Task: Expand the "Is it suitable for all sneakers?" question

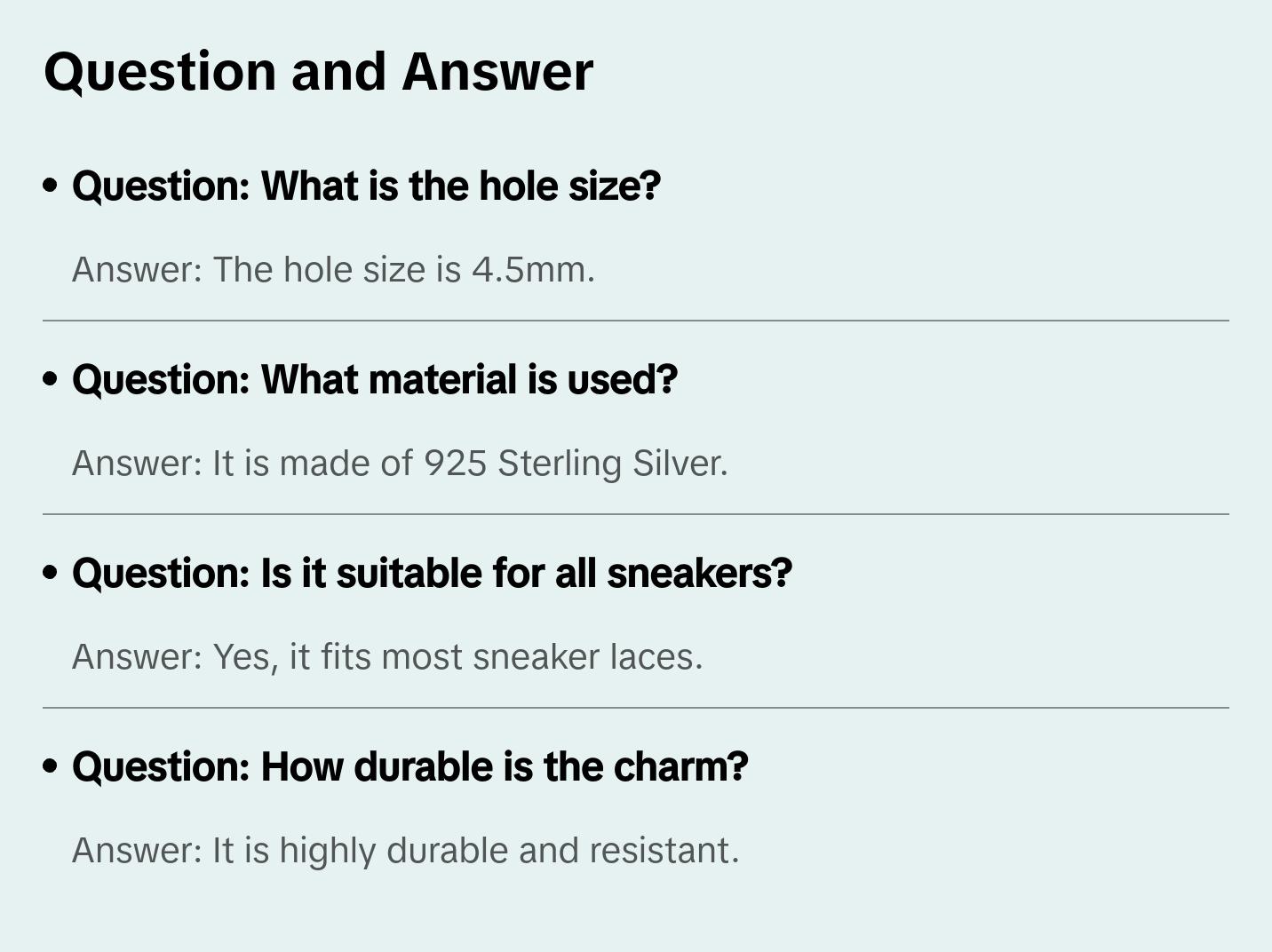Action: tap(432, 574)
